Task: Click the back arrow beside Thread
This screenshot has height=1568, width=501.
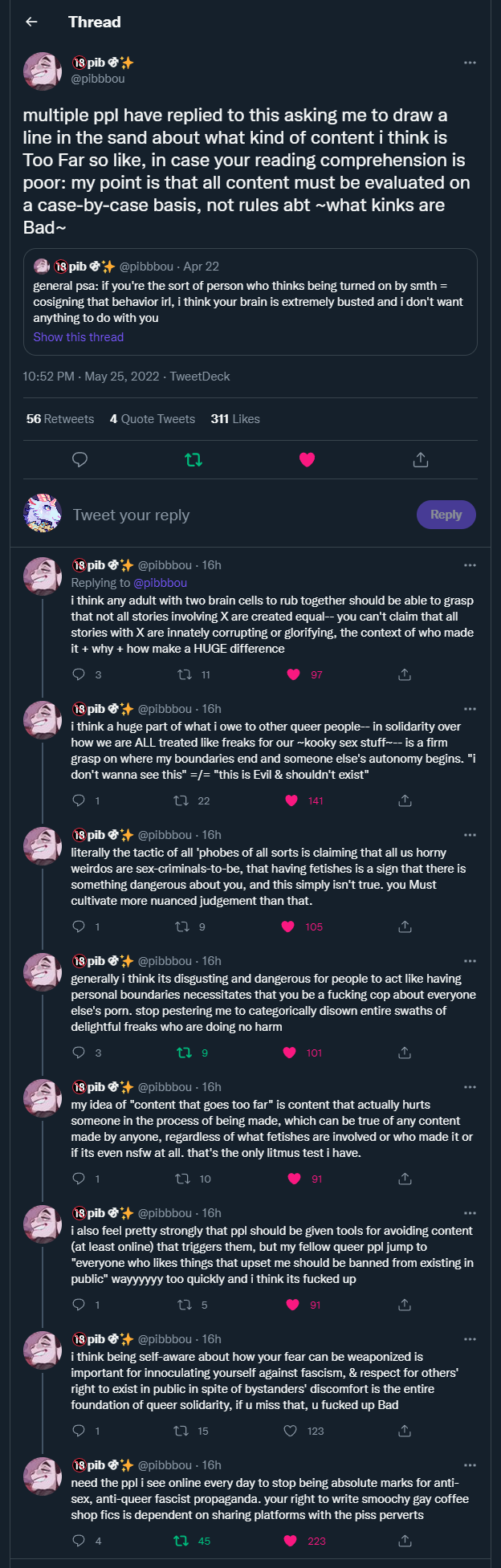Action: pos(31,22)
